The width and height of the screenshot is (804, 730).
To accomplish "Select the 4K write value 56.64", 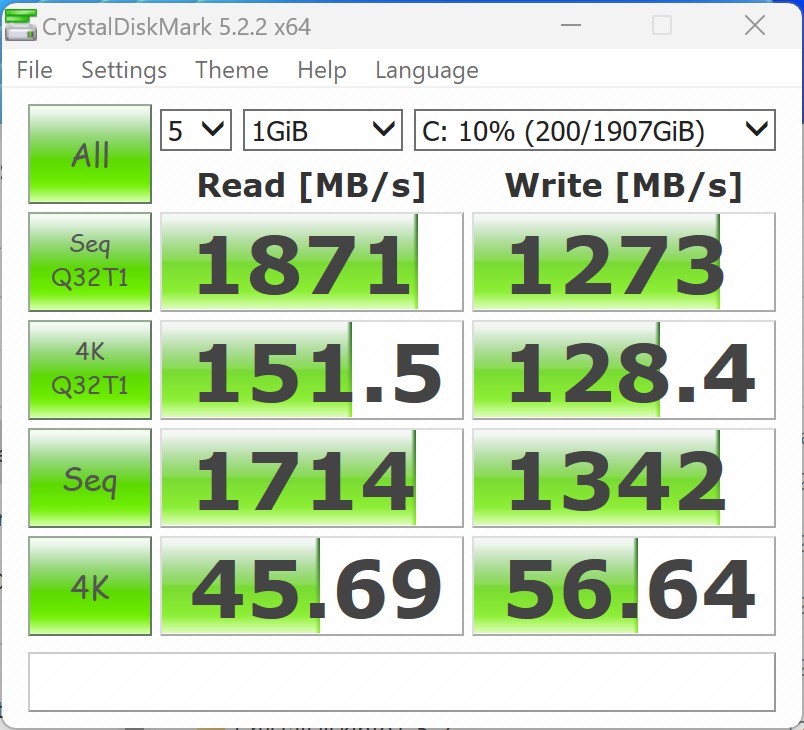I will click(624, 586).
